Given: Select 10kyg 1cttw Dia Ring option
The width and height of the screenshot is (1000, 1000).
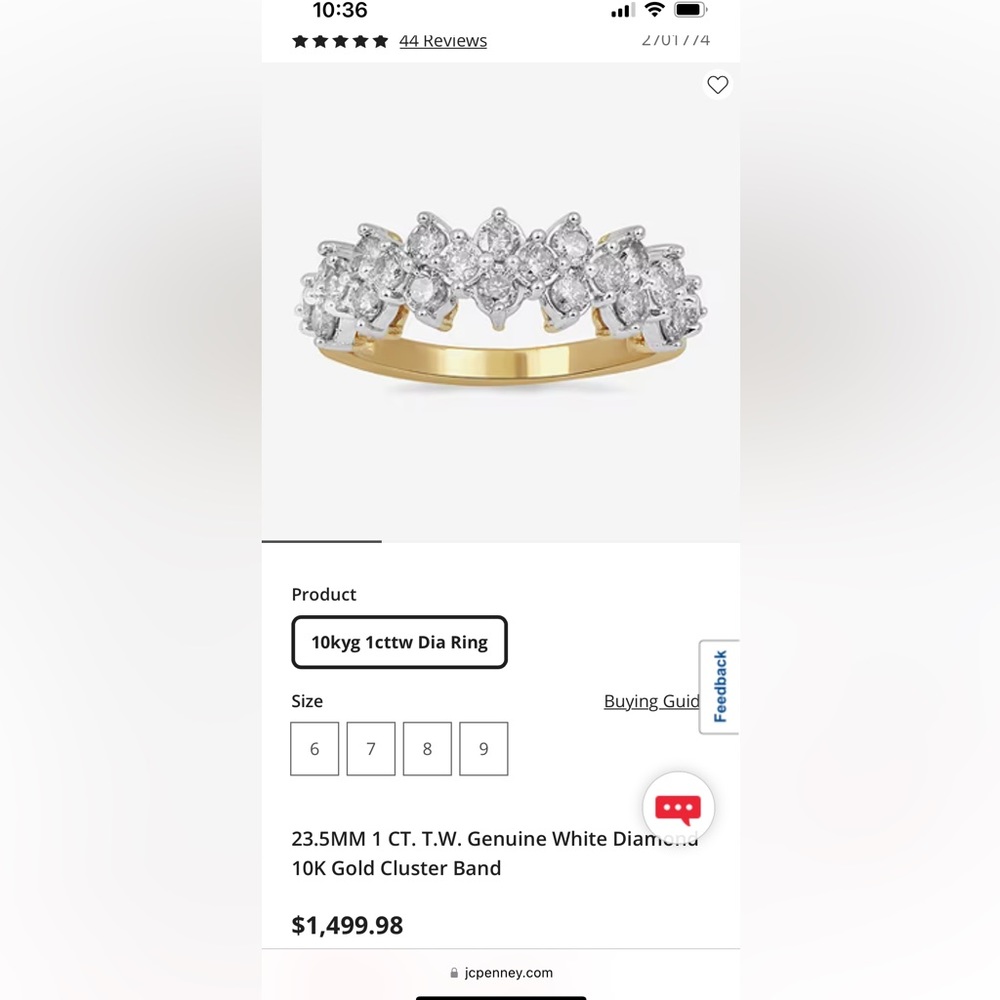Looking at the screenshot, I should click(399, 642).
